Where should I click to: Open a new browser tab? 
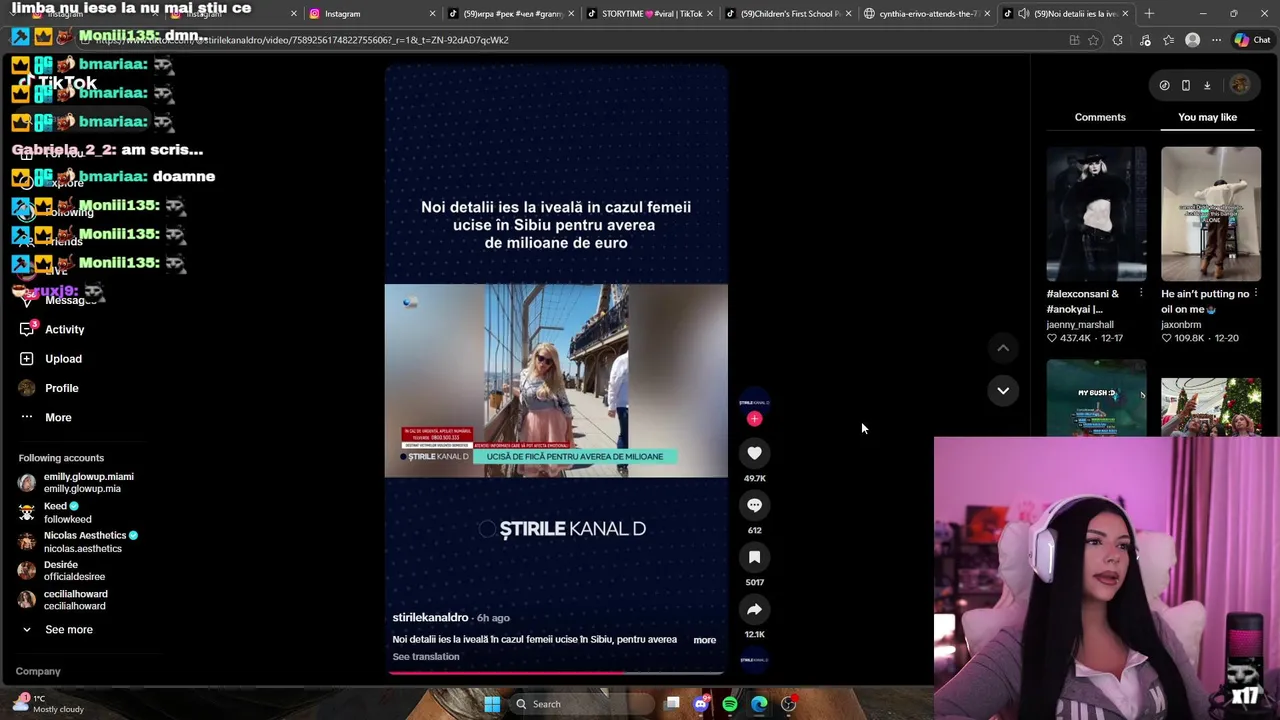click(1149, 14)
